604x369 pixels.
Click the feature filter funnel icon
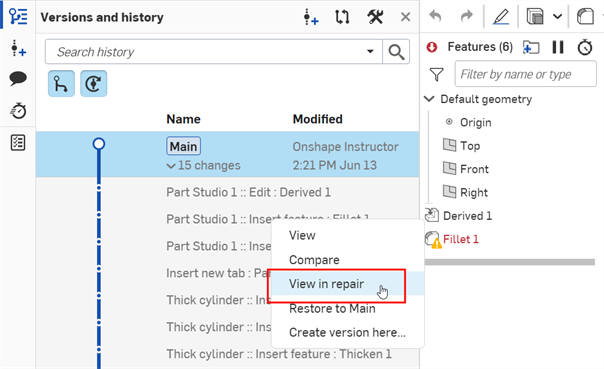pyautogui.click(x=436, y=74)
